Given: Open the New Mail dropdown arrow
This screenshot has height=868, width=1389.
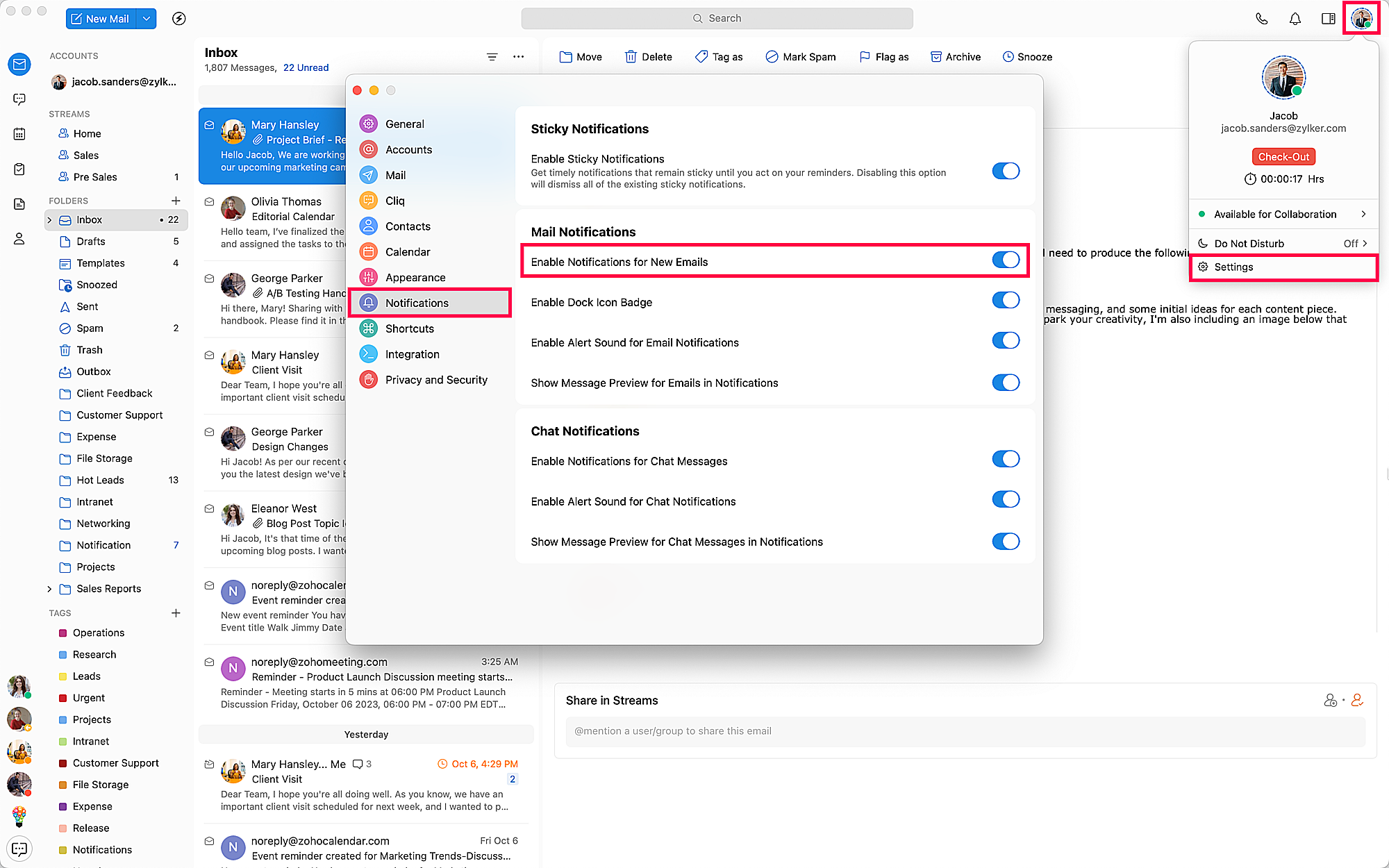Looking at the screenshot, I should click(147, 19).
